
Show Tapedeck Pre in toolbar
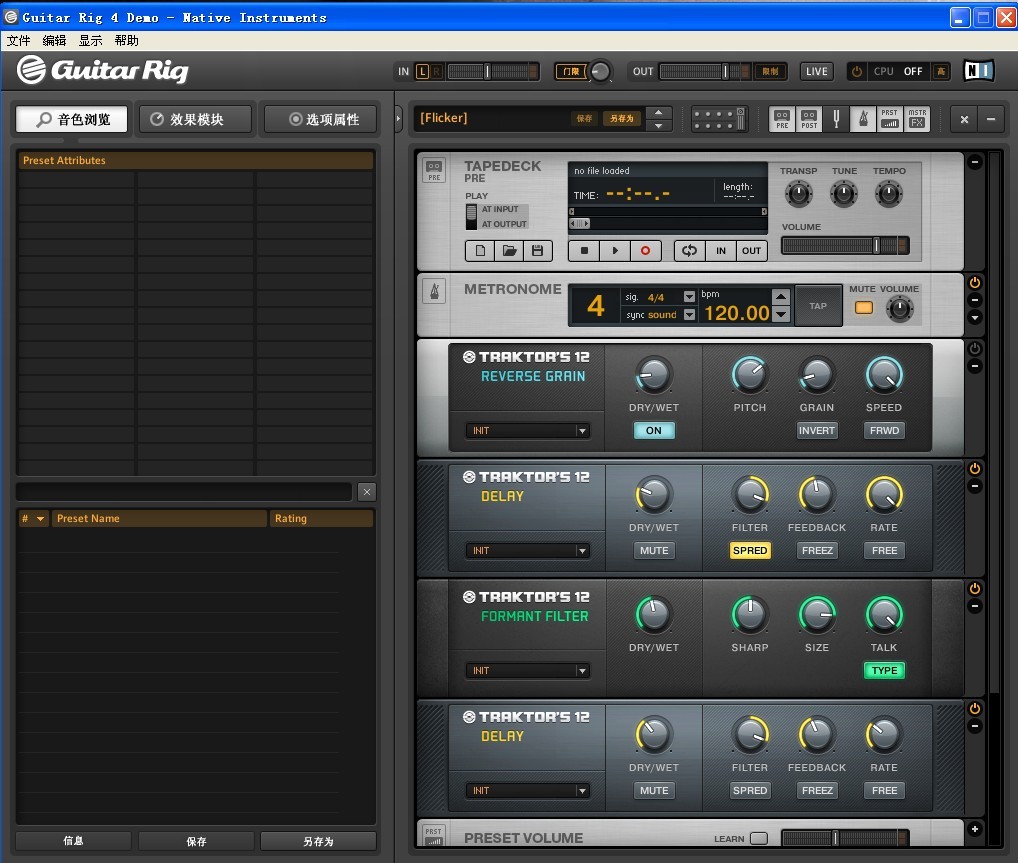[782, 119]
